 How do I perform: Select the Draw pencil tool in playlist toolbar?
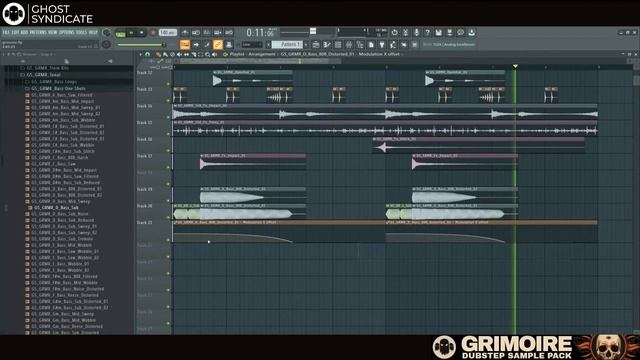pos(158,54)
